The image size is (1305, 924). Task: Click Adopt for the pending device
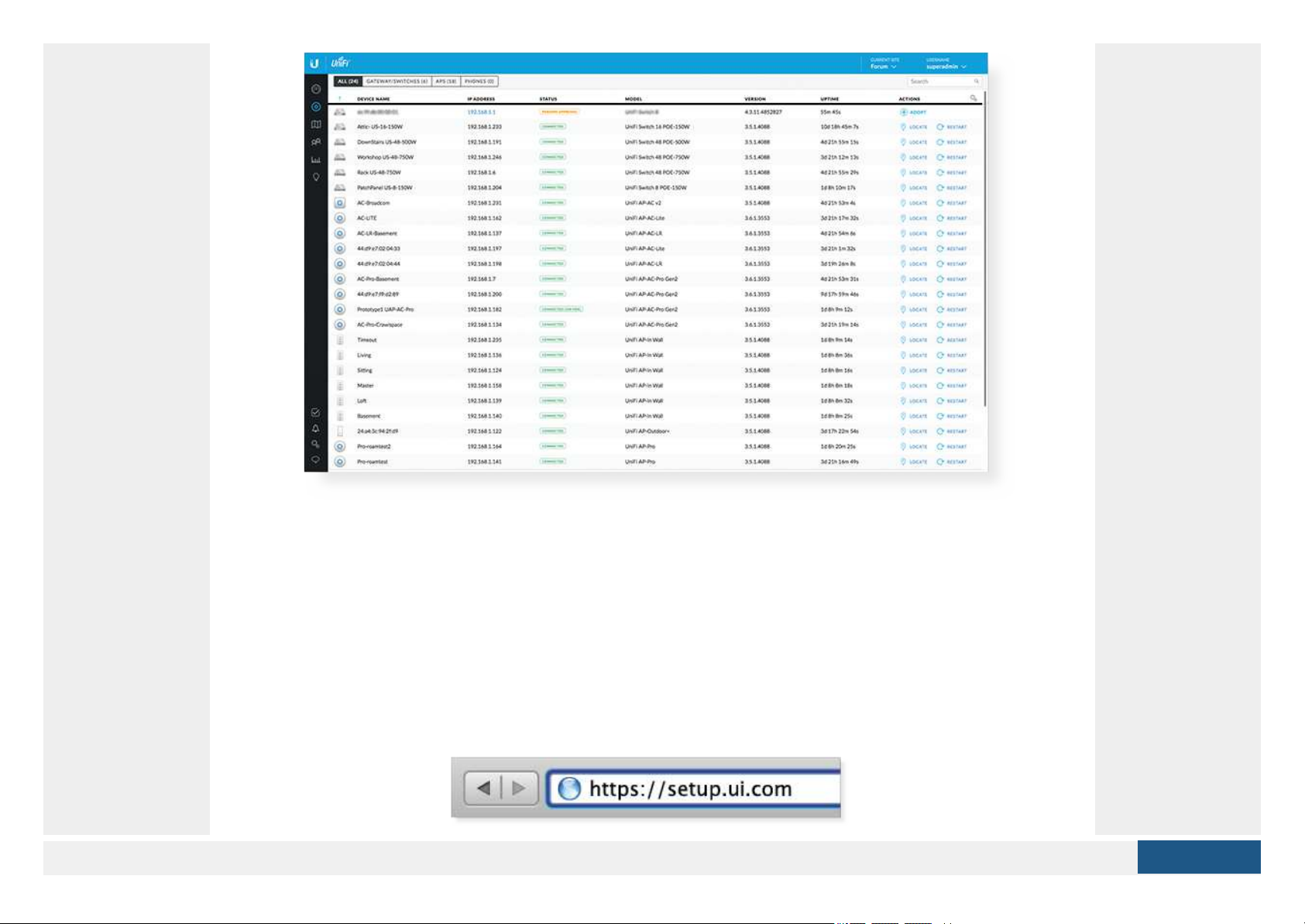click(x=913, y=112)
